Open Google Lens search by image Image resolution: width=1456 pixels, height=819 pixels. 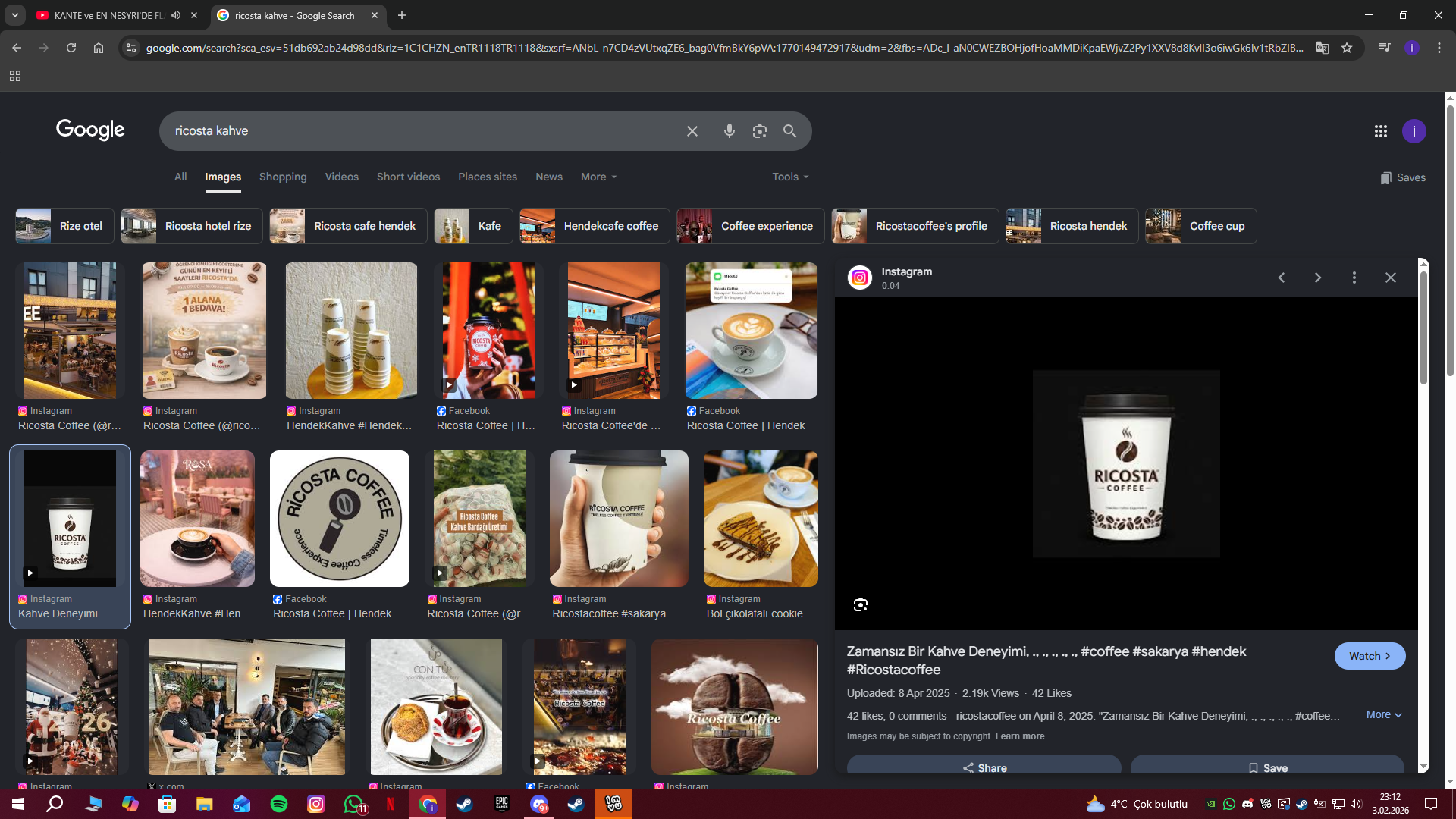(759, 131)
